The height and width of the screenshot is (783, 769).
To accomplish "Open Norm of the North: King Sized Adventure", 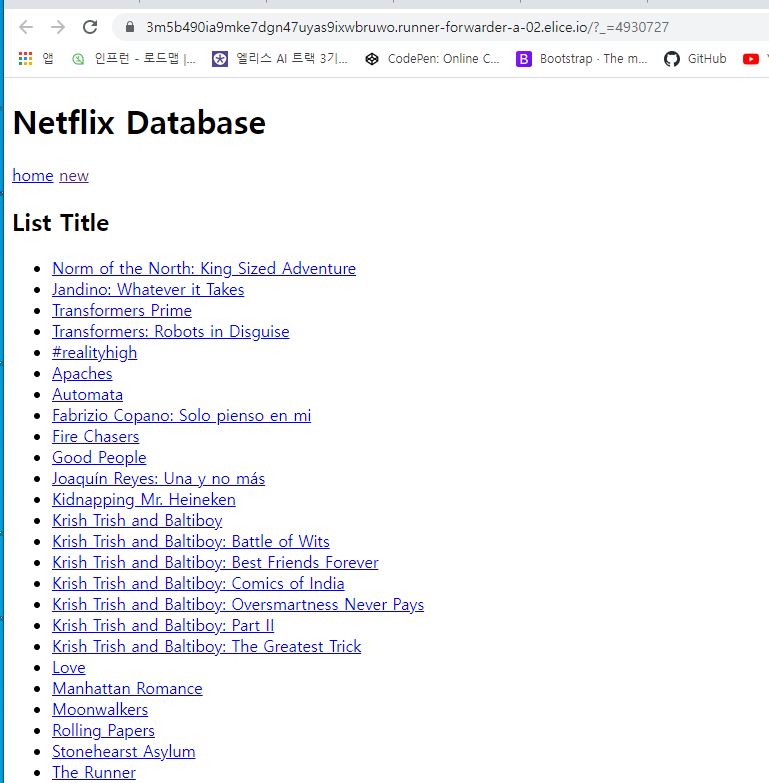I will (x=204, y=269).
